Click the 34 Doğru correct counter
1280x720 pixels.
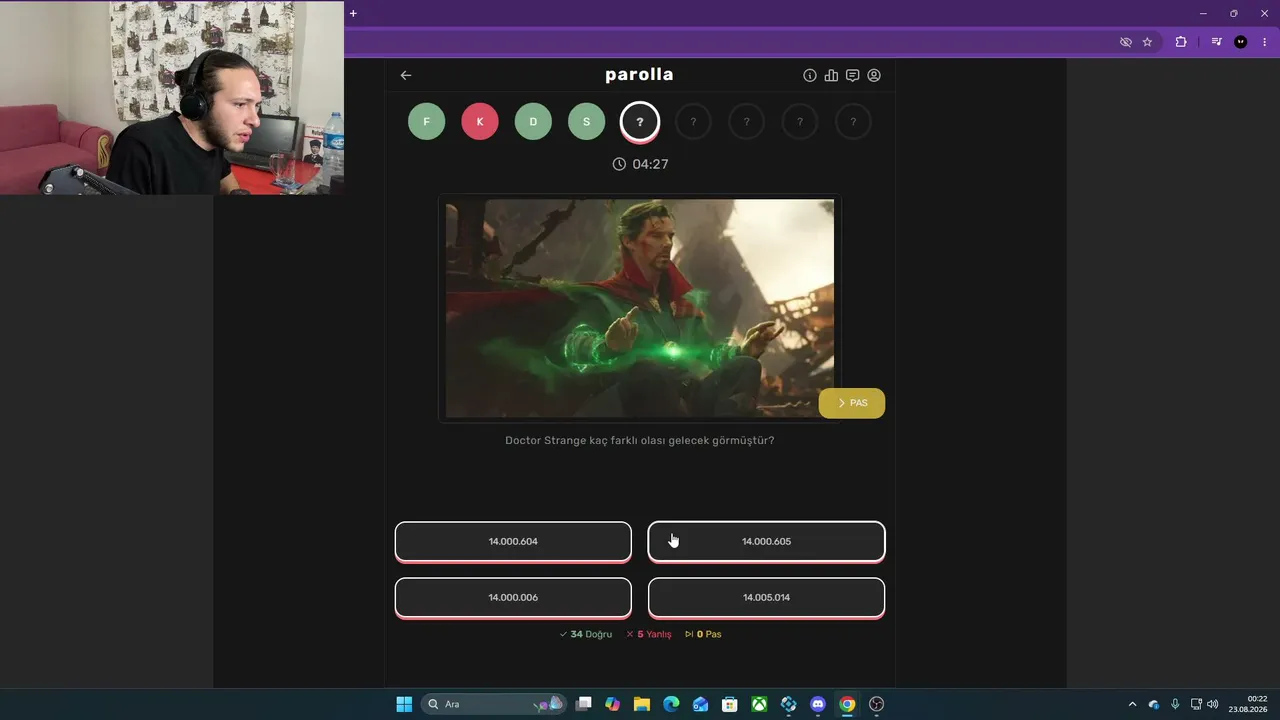point(586,634)
